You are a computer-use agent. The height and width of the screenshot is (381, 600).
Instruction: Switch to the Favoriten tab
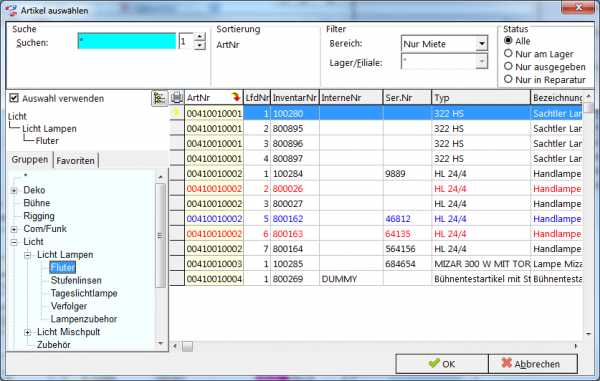click(75, 161)
